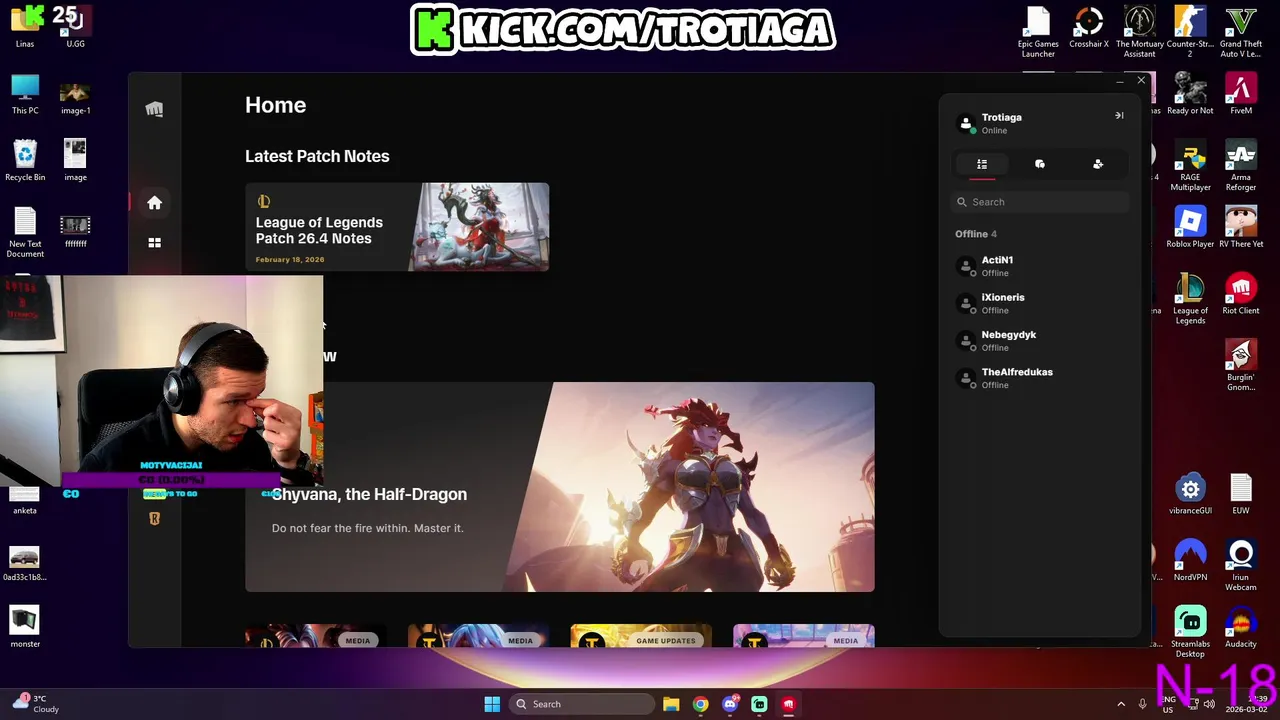Open the U.GG desktop shortcut
Viewport: 1280px width, 720px height.
coord(75,28)
